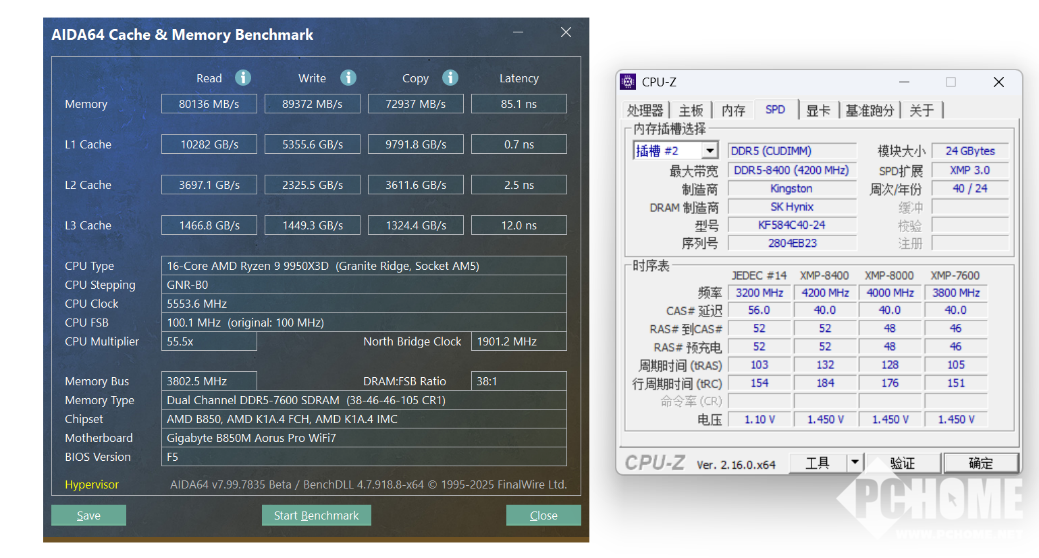Click the serial number 2804EB23
This screenshot has height=558, width=1039.
(x=792, y=243)
